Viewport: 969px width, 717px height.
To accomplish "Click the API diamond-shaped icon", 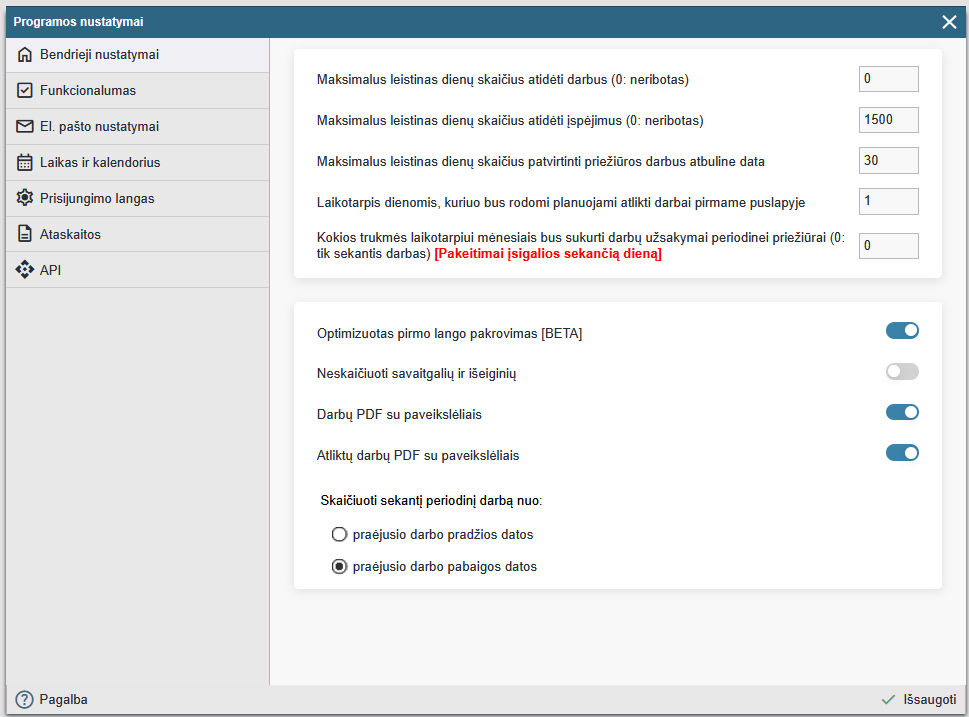I will pyautogui.click(x=25, y=269).
